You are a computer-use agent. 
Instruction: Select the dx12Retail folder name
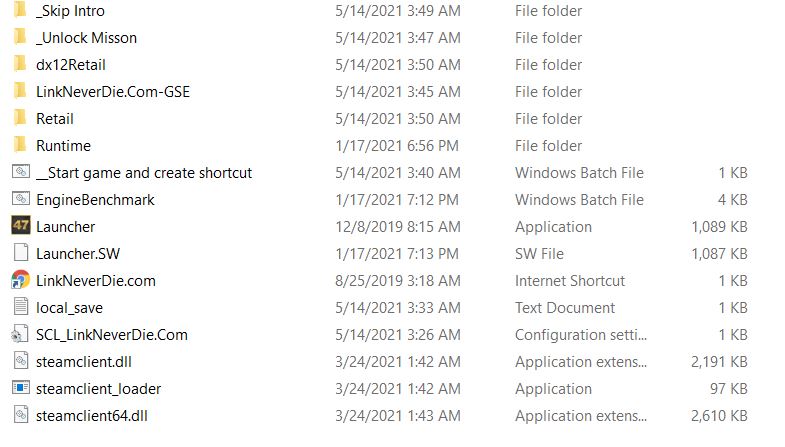click(x=71, y=64)
